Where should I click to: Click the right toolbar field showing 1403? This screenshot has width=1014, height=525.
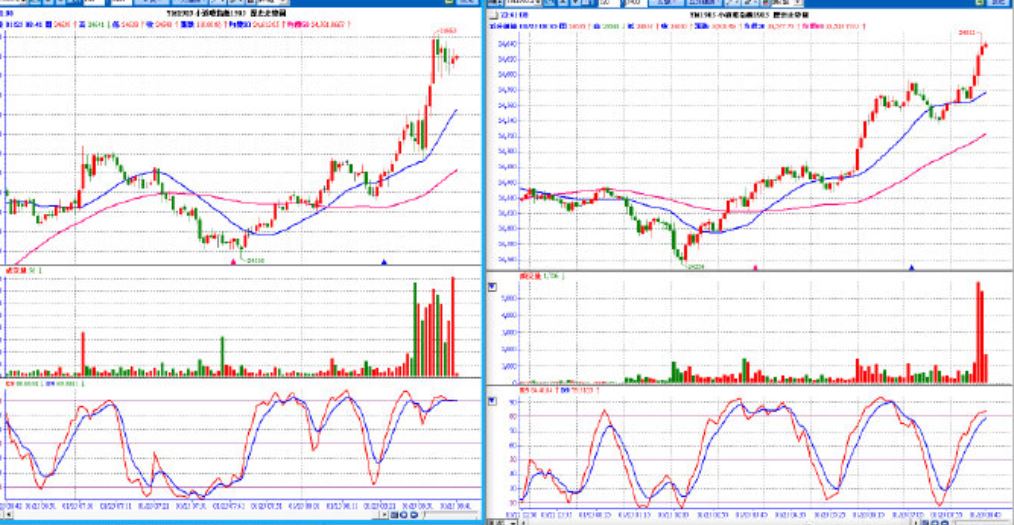[x=637, y=4]
